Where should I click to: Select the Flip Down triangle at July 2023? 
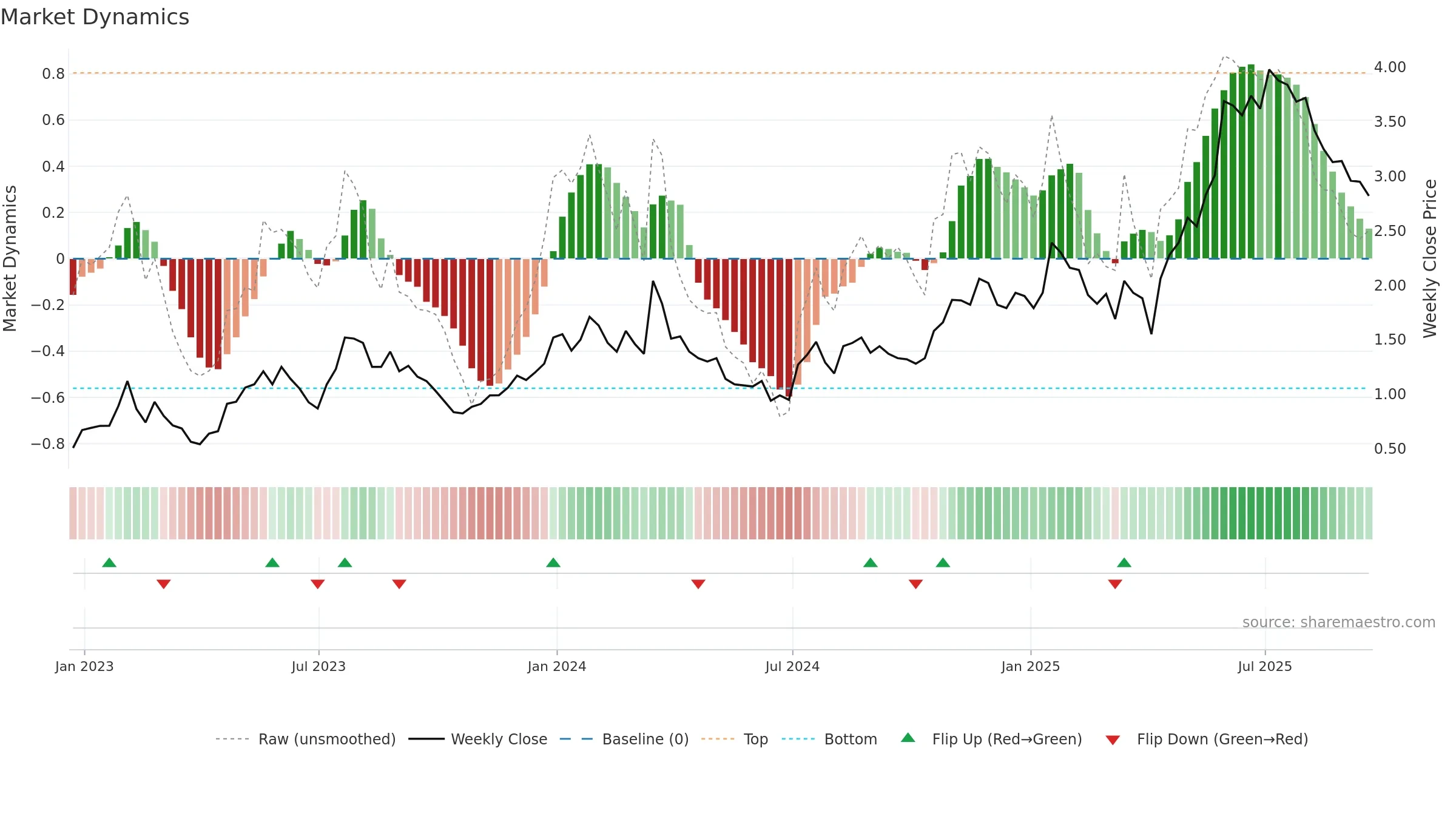click(x=318, y=584)
